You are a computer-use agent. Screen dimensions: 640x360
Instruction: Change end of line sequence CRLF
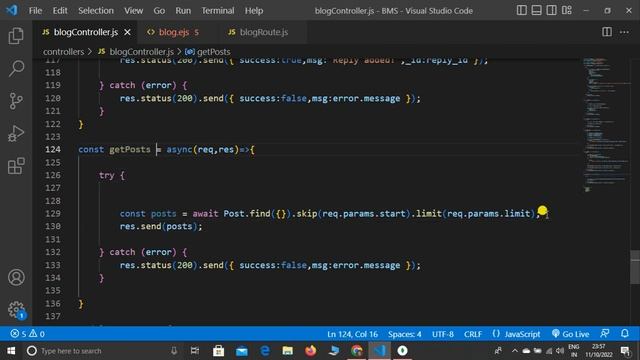[x=473, y=334]
